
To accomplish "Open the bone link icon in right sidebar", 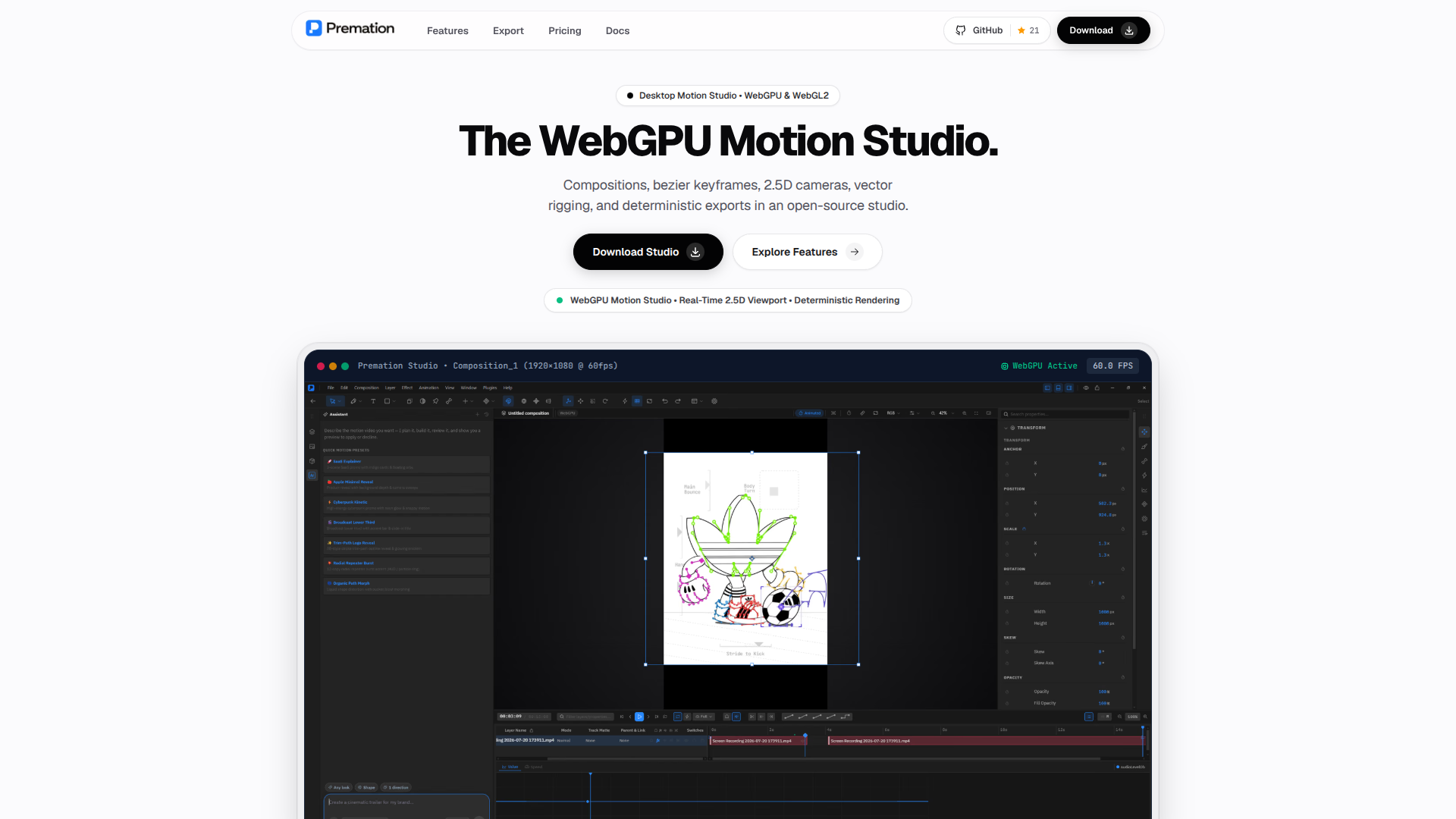I will tap(1144, 461).
